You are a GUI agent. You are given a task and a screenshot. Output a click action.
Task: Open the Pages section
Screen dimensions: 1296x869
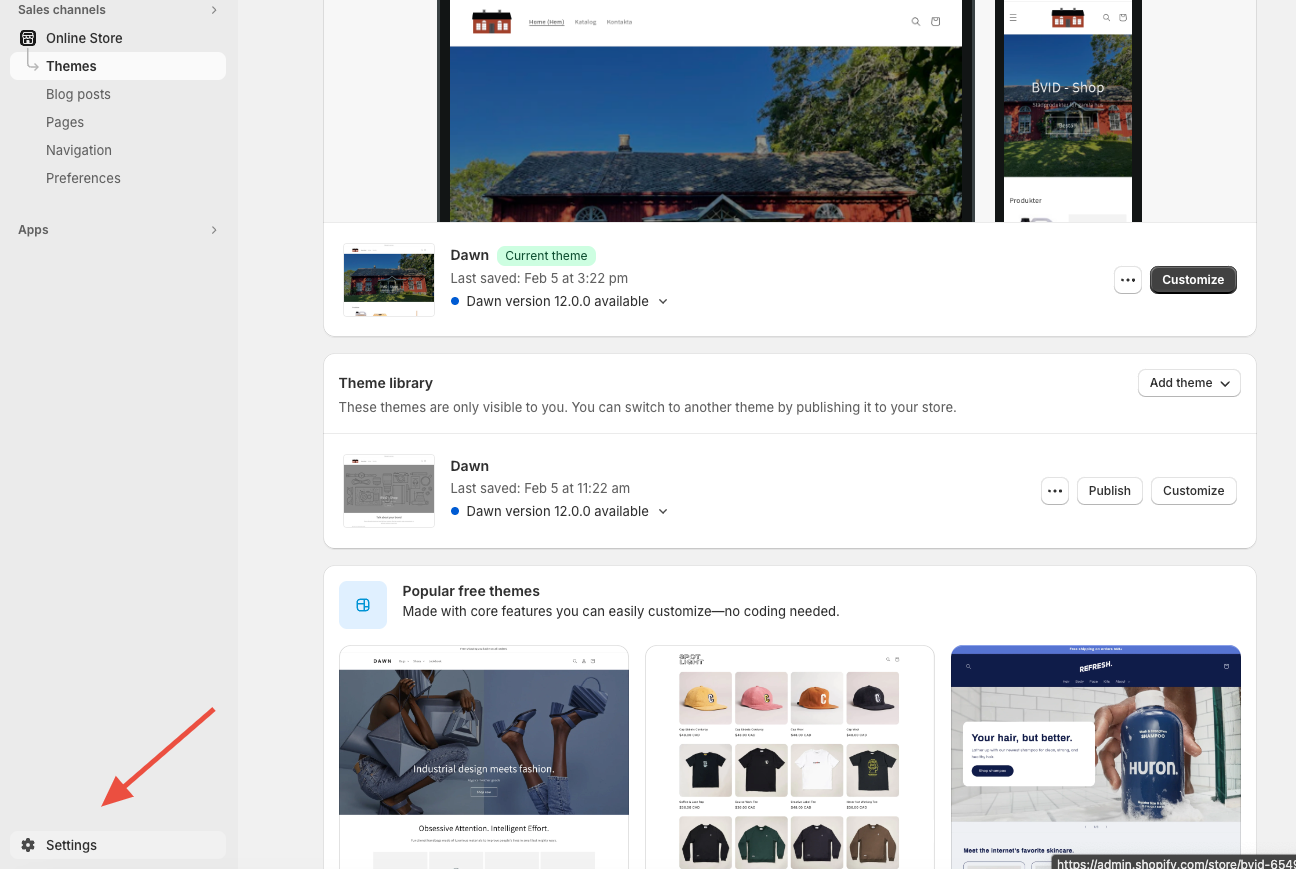[x=64, y=122]
